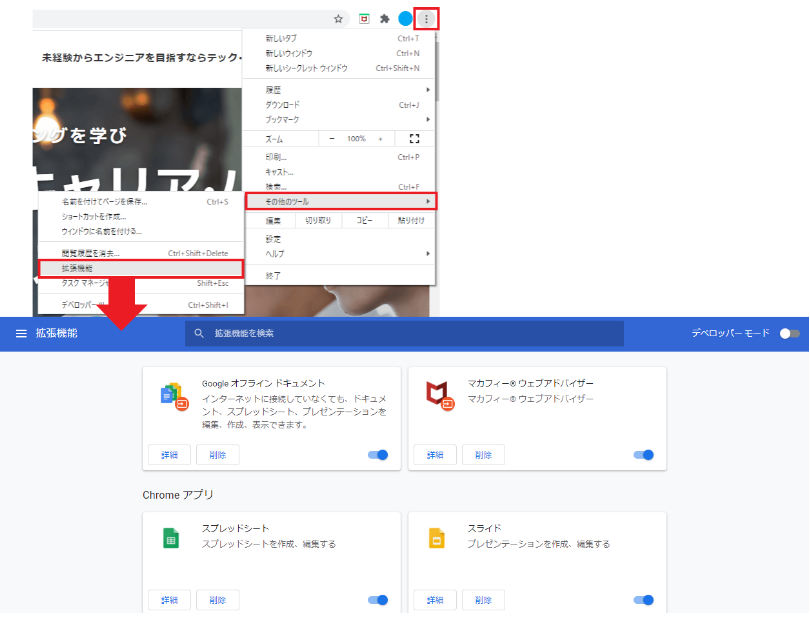Select 検索 menu item
The width and height of the screenshot is (810, 620).
pos(339,187)
